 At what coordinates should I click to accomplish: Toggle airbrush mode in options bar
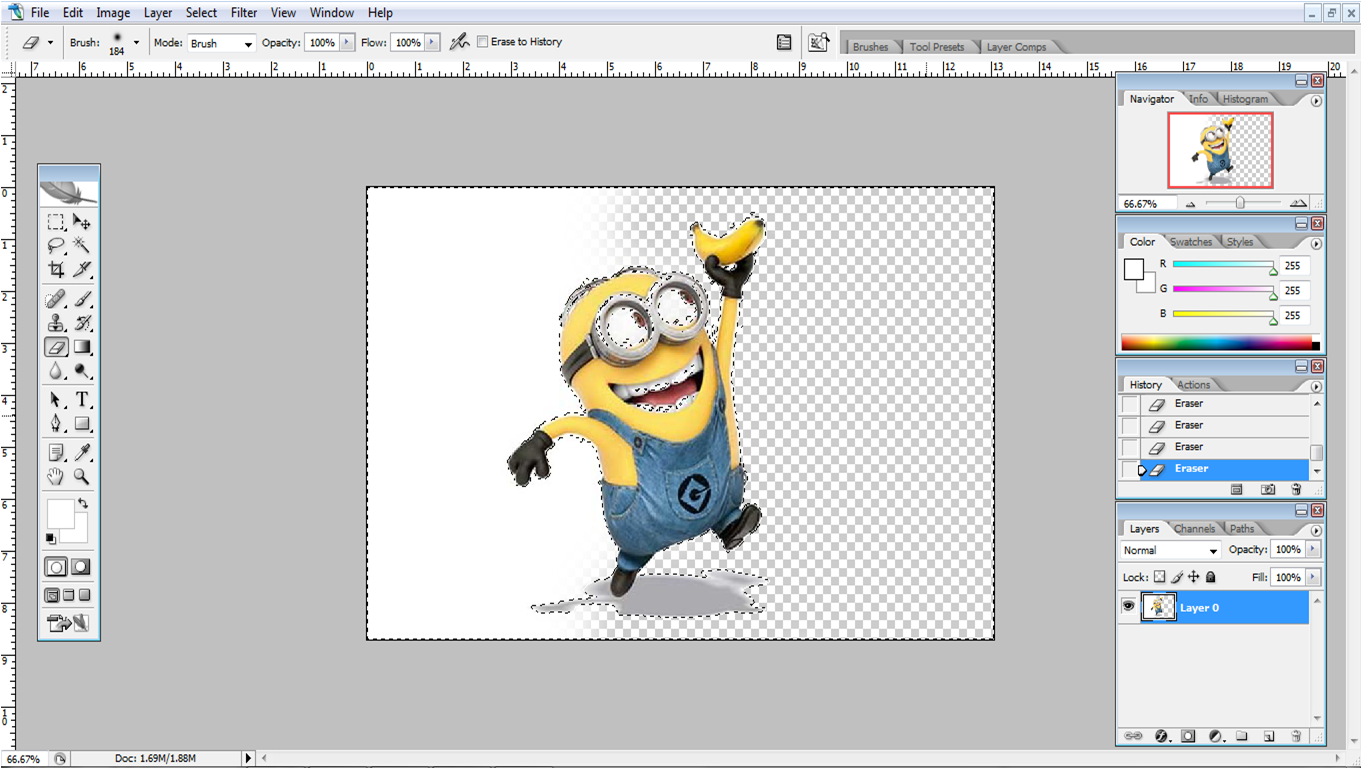point(459,42)
